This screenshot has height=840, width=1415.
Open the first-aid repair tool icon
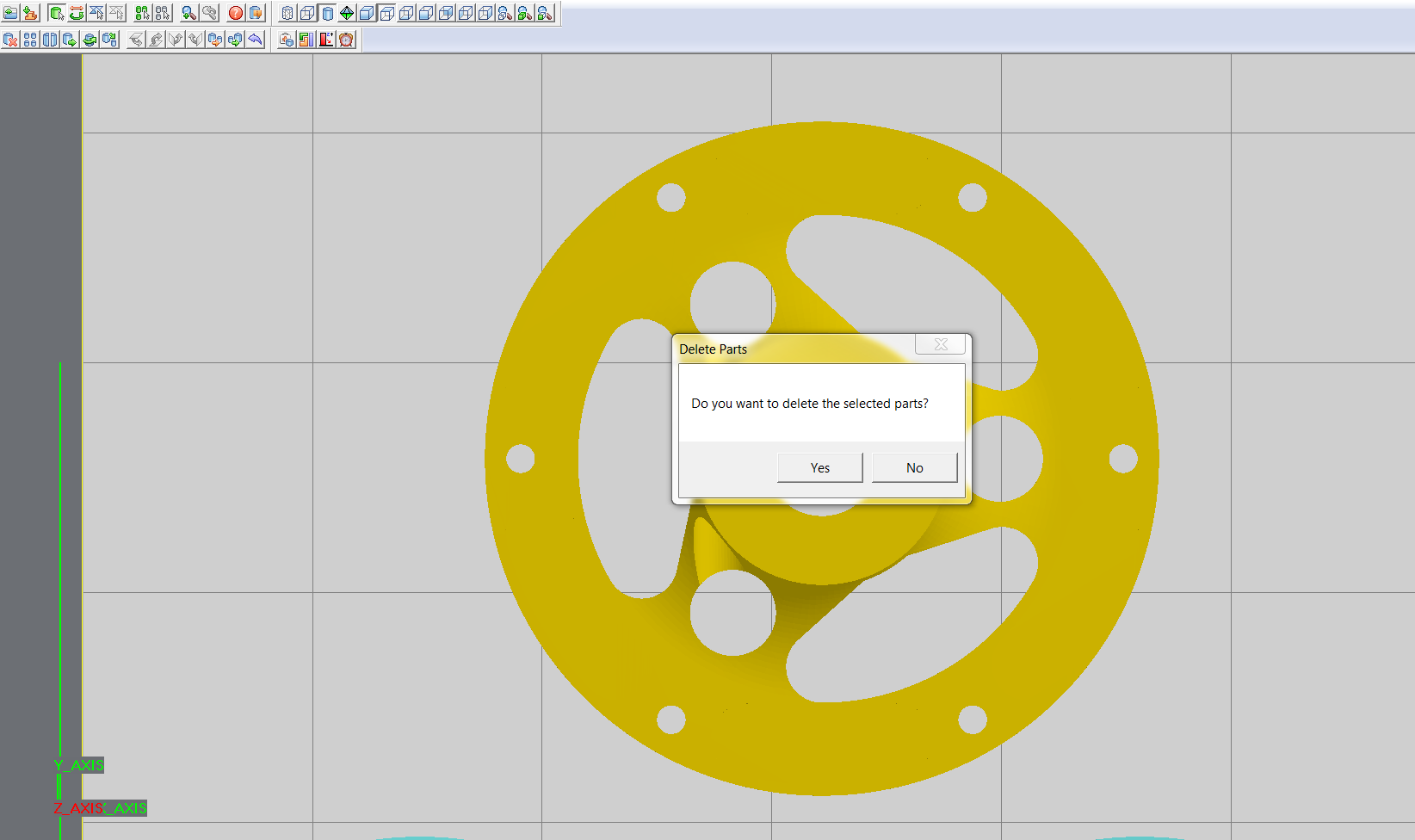click(x=287, y=40)
